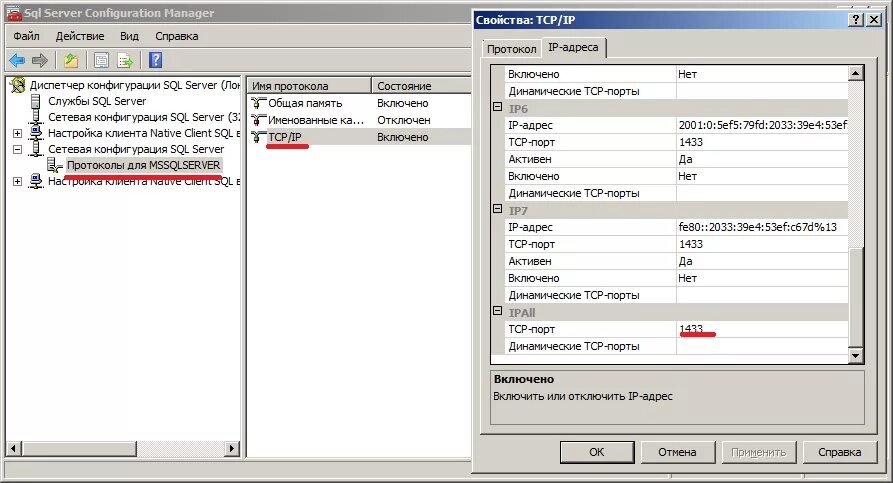Select the Протоколы для MSSQLSERVER tree item
Screen dimensions: 893x483
click(x=144, y=165)
